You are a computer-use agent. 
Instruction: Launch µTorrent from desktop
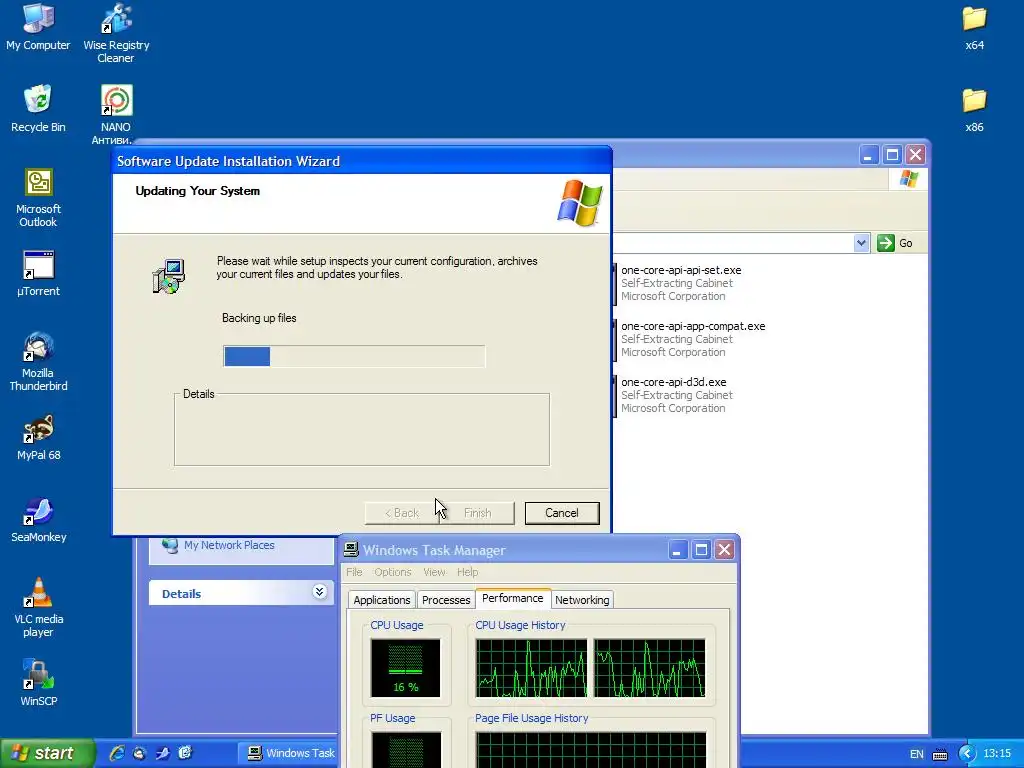[x=38, y=274]
